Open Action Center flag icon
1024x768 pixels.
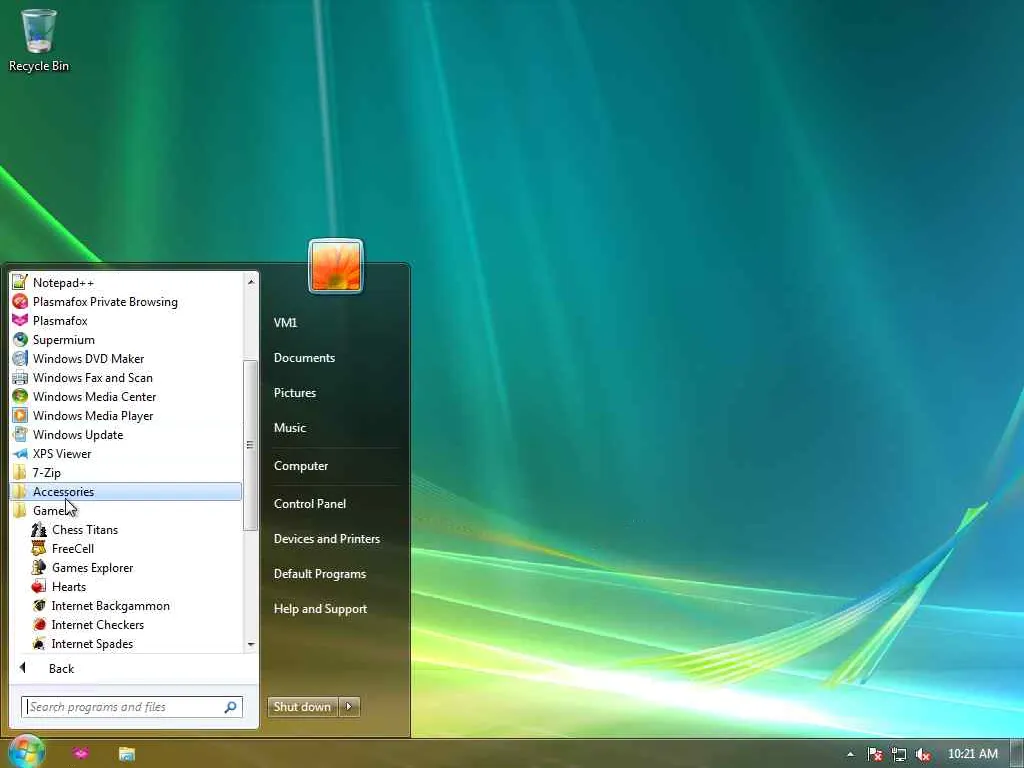(875, 754)
